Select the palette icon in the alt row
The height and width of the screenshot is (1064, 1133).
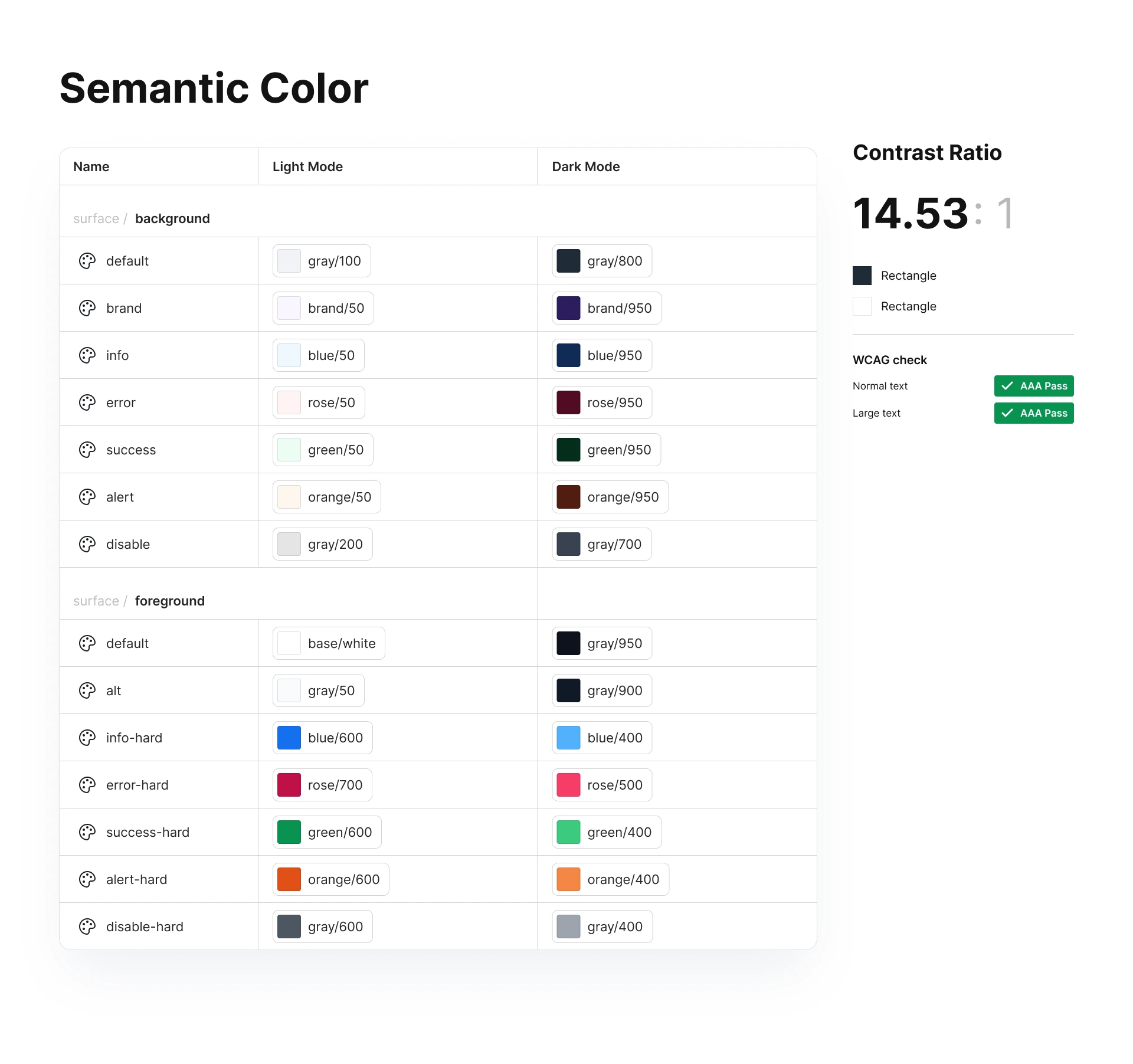point(87,690)
